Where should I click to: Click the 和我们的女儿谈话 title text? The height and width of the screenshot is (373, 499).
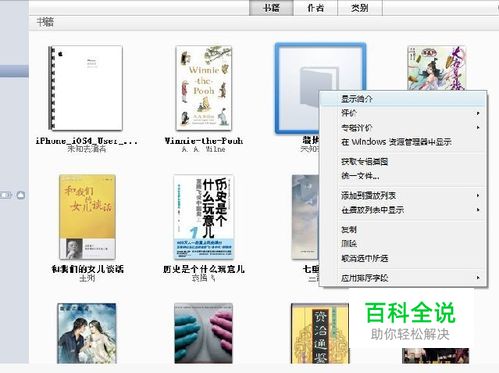pyautogui.click(x=87, y=269)
